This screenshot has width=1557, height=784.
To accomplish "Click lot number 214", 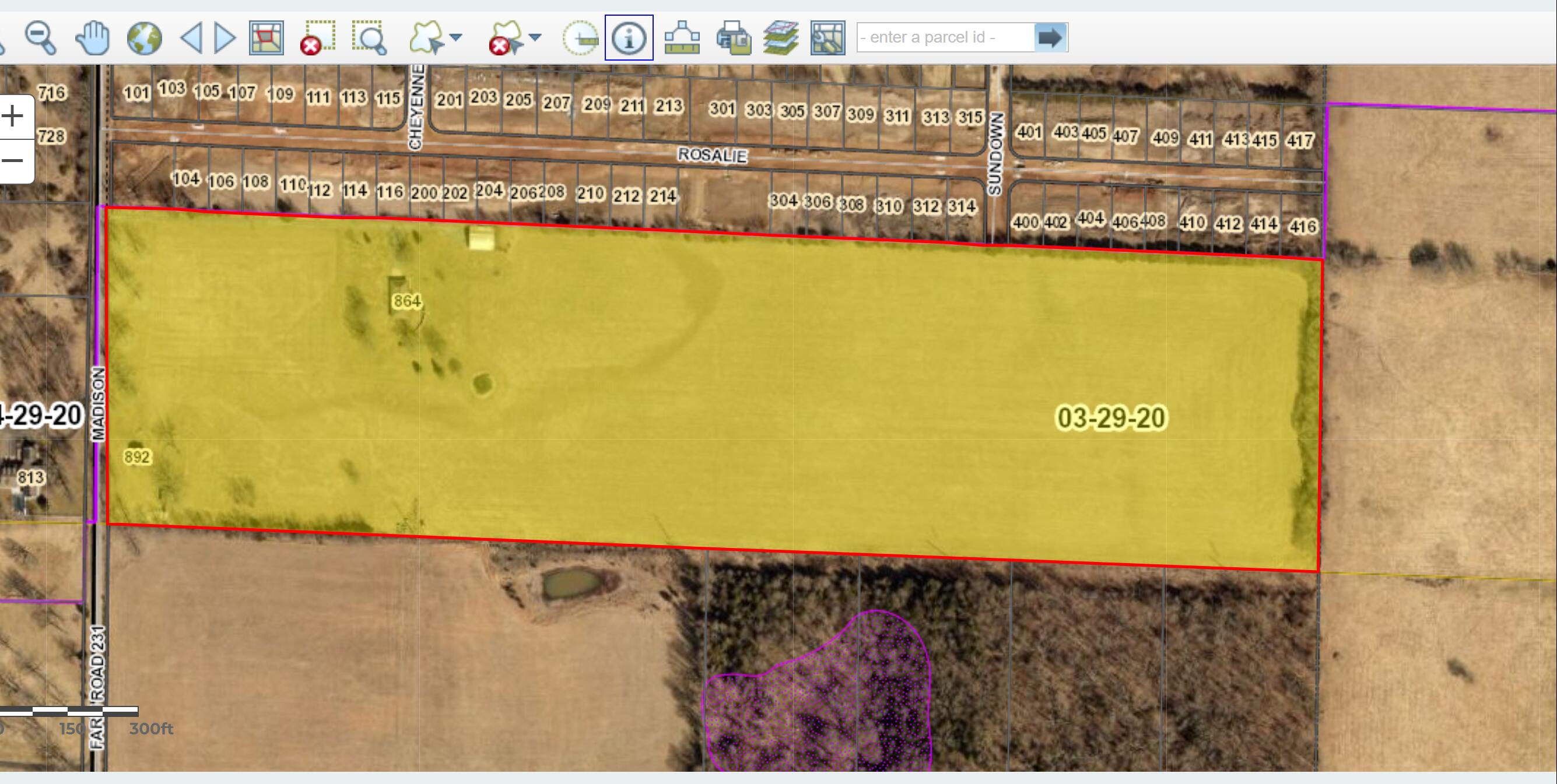I will click(x=662, y=196).
